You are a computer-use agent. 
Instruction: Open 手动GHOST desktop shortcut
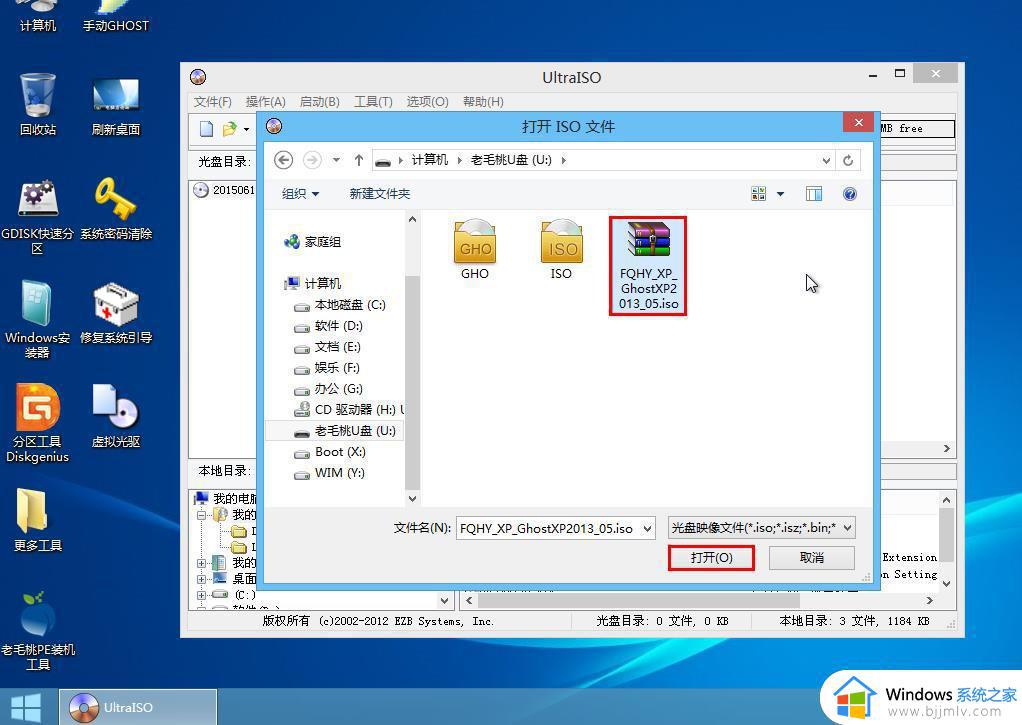(115, 16)
